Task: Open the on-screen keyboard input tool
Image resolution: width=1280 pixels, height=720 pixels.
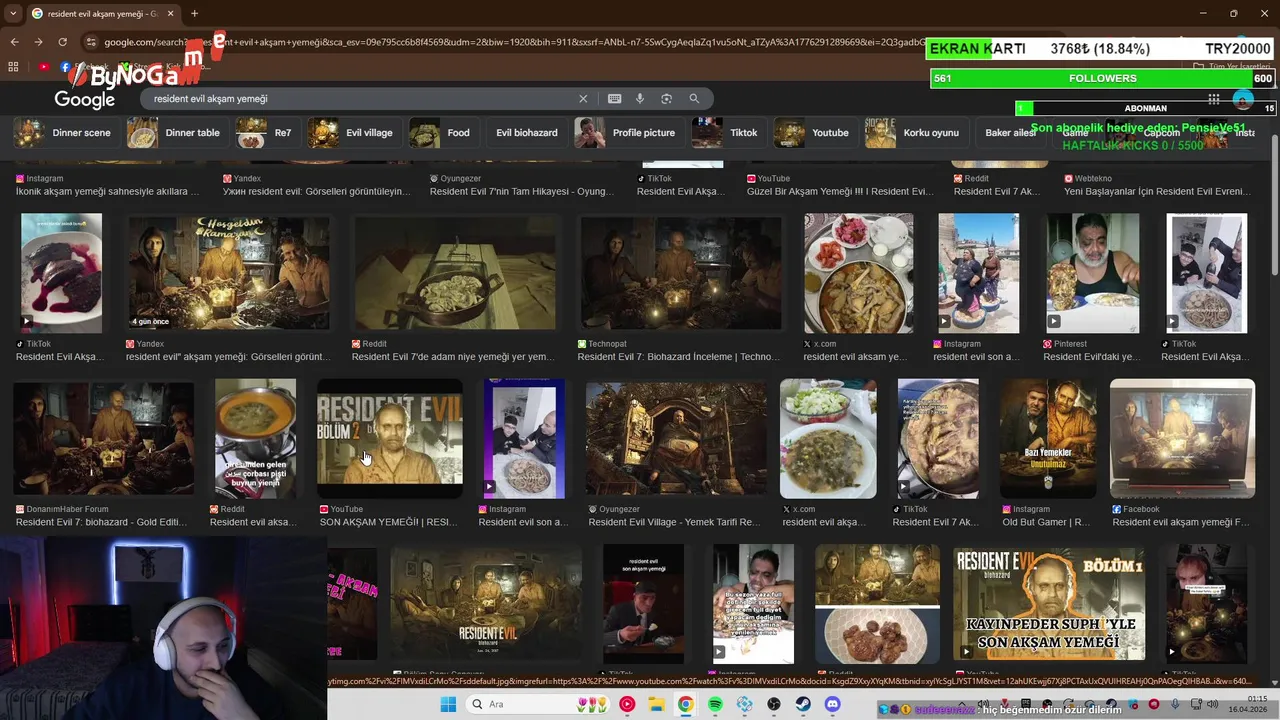Action: pyautogui.click(x=614, y=99)
